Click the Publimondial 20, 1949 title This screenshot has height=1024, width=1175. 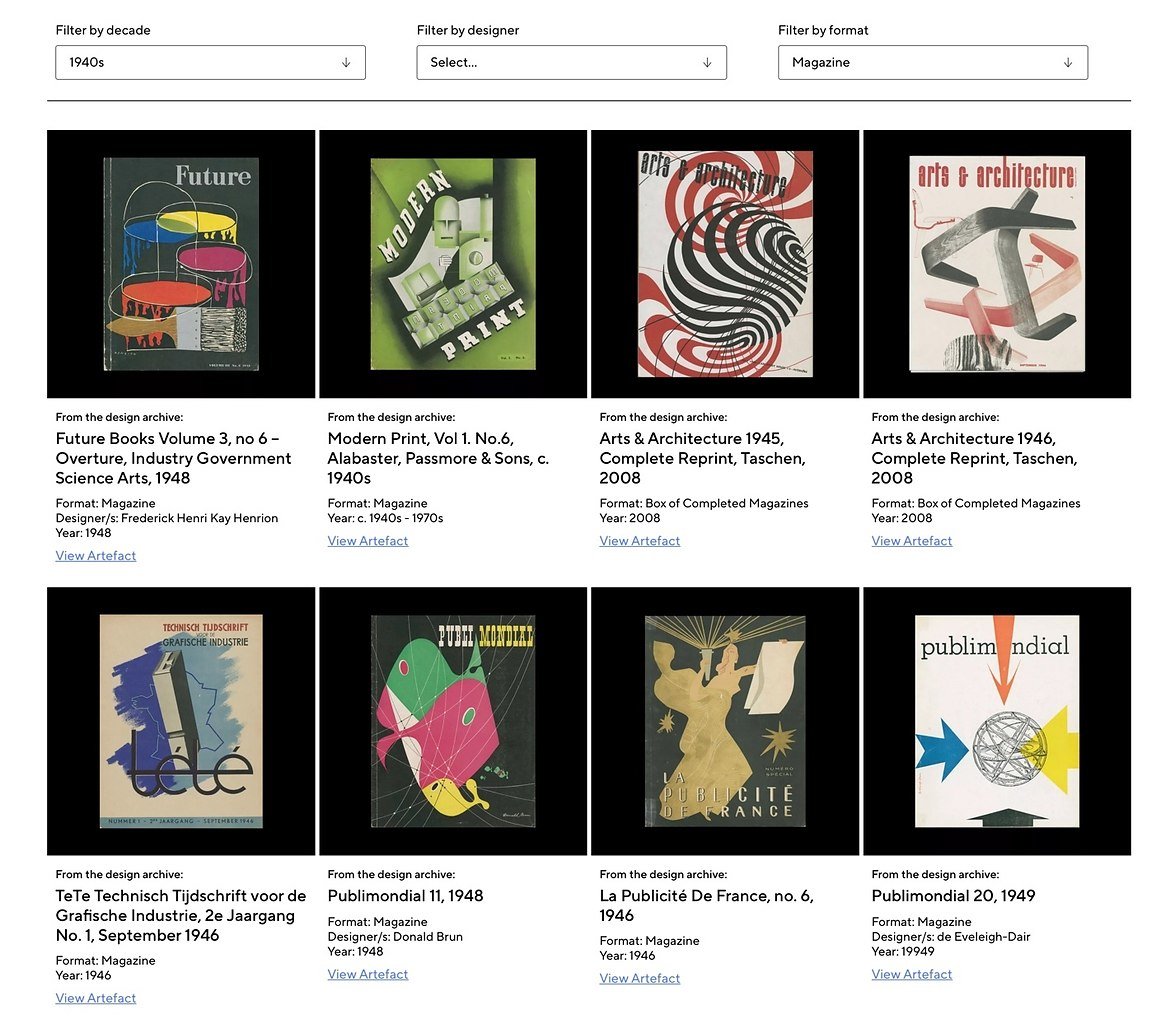click(x=953, y=896)
